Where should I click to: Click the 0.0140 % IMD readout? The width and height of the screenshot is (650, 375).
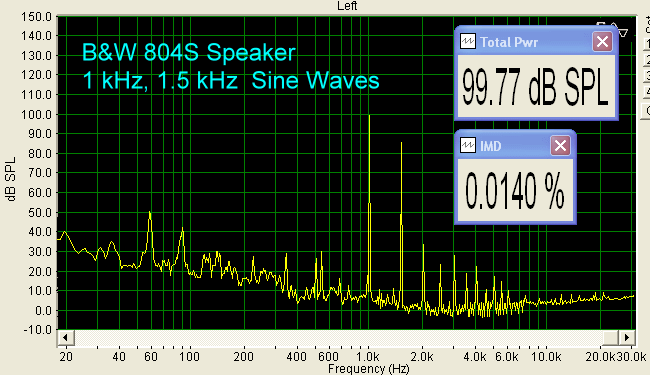515,191
